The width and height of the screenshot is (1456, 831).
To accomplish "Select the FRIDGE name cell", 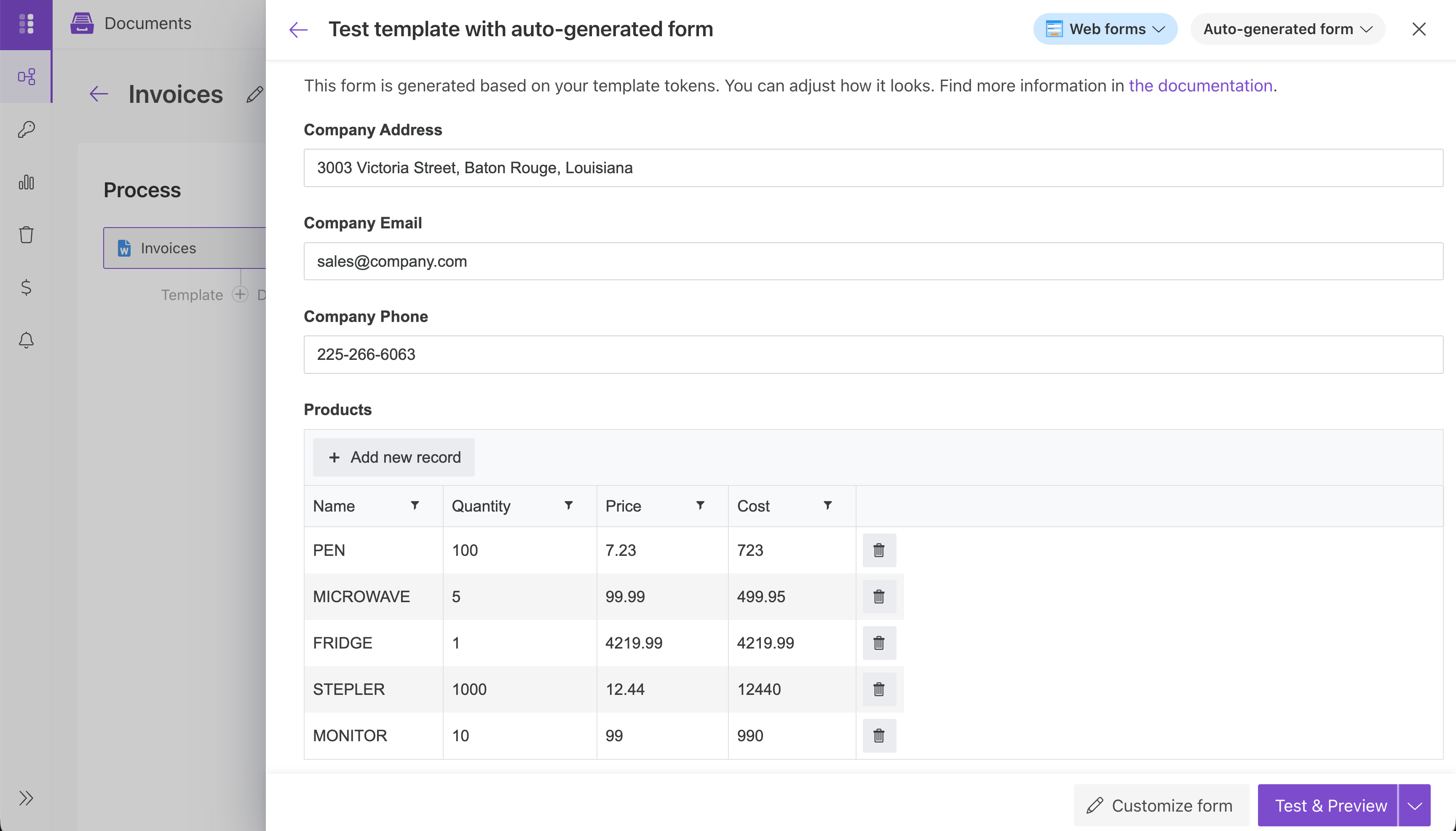I will 374,643.
